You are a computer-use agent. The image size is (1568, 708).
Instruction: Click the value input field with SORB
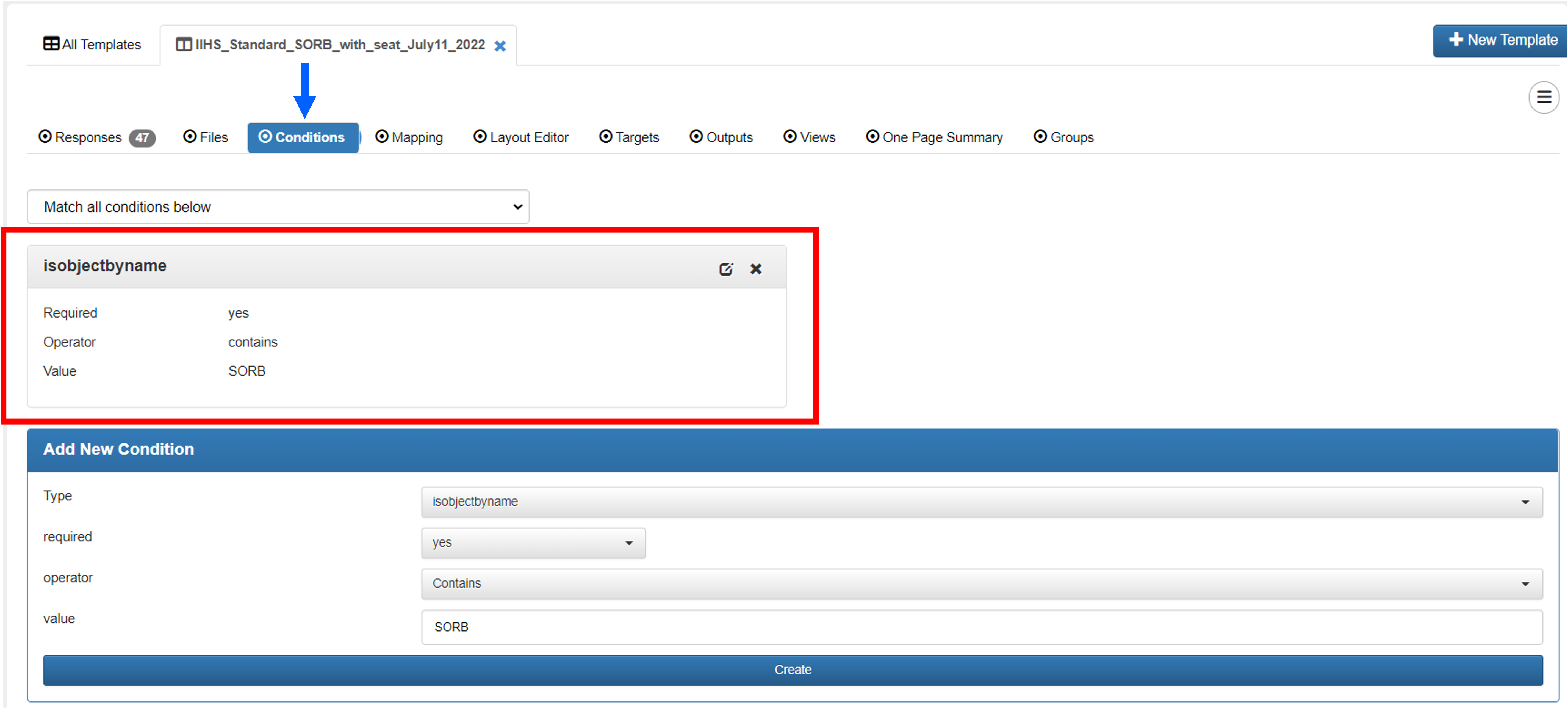click(981, 627)
